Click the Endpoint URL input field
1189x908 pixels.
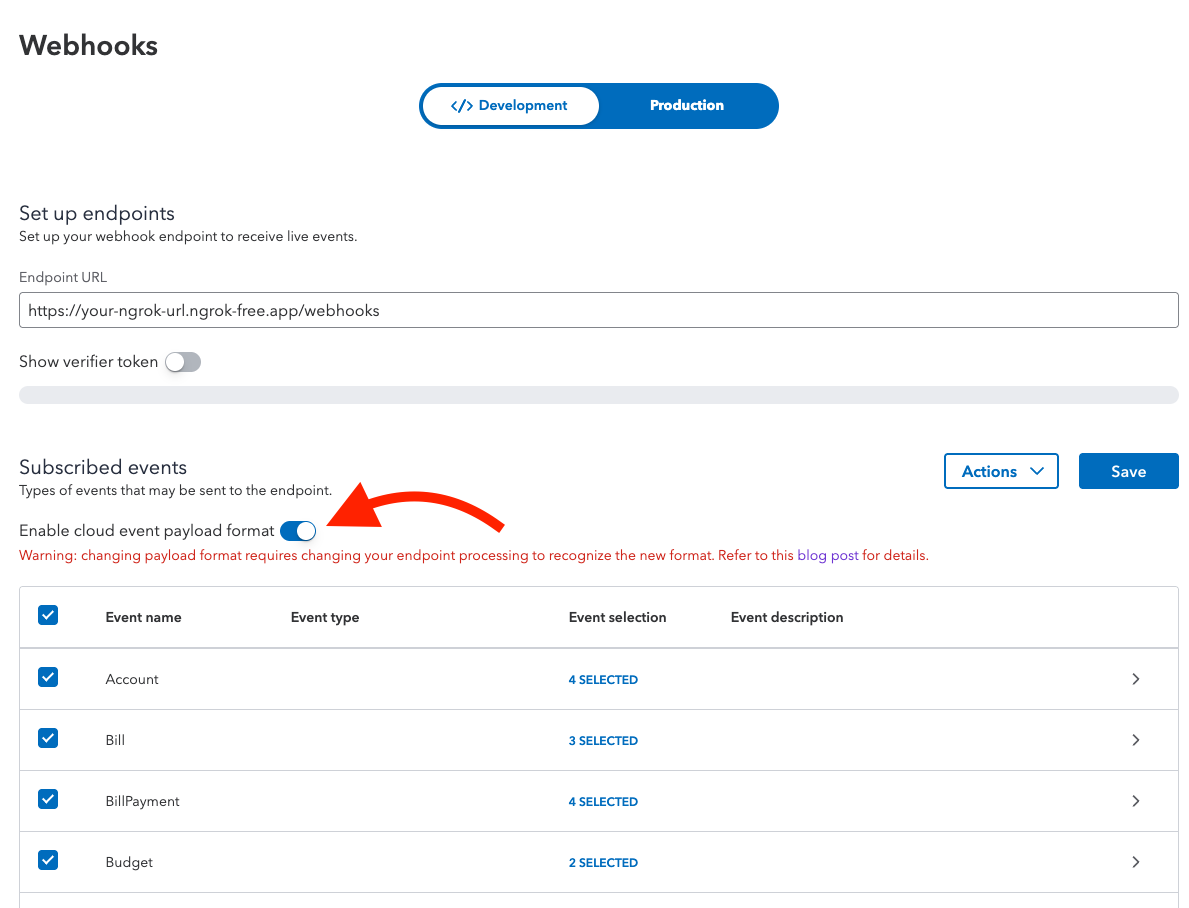pos(598,310)
